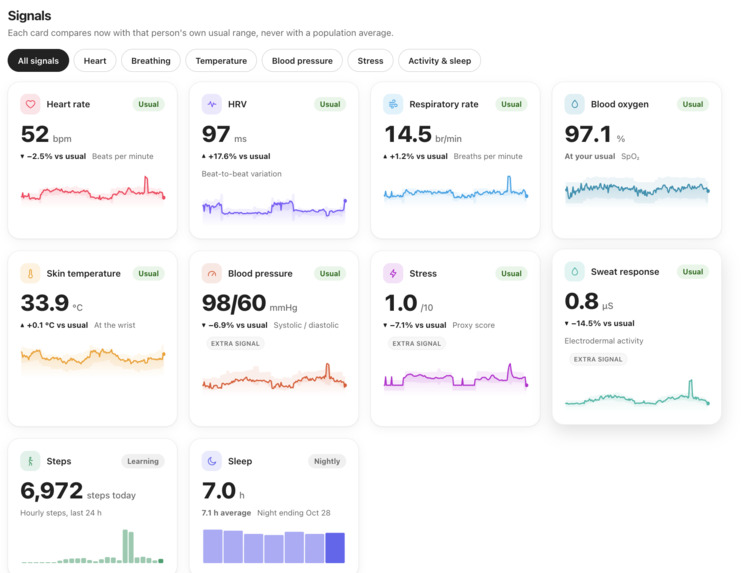Open the Sweat response sparkline chart
Image resolution: width=750 pixels, height=573 pixels.
coord(637,393)
